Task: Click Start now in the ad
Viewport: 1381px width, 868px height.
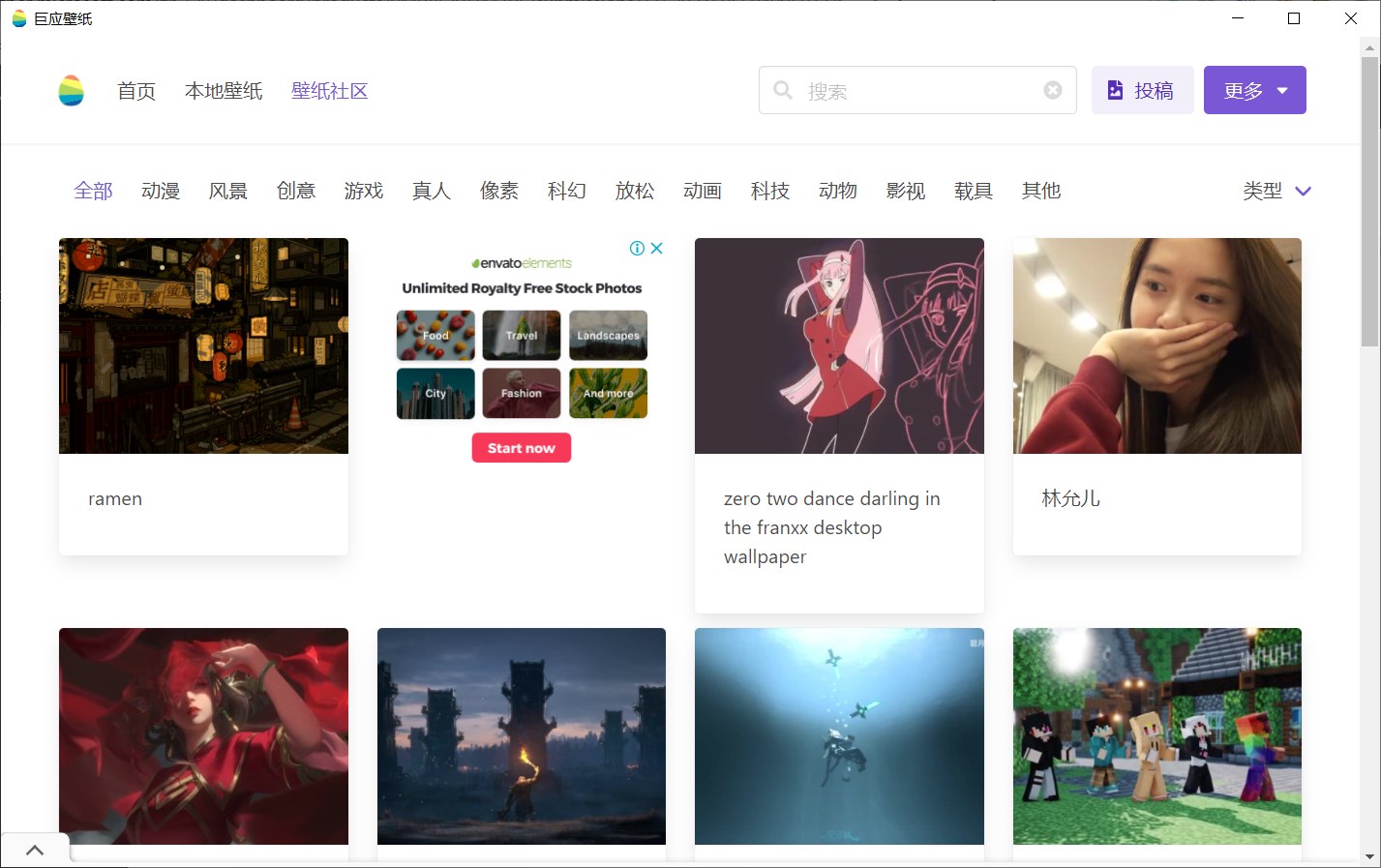Action: click(x=522, y=448)
